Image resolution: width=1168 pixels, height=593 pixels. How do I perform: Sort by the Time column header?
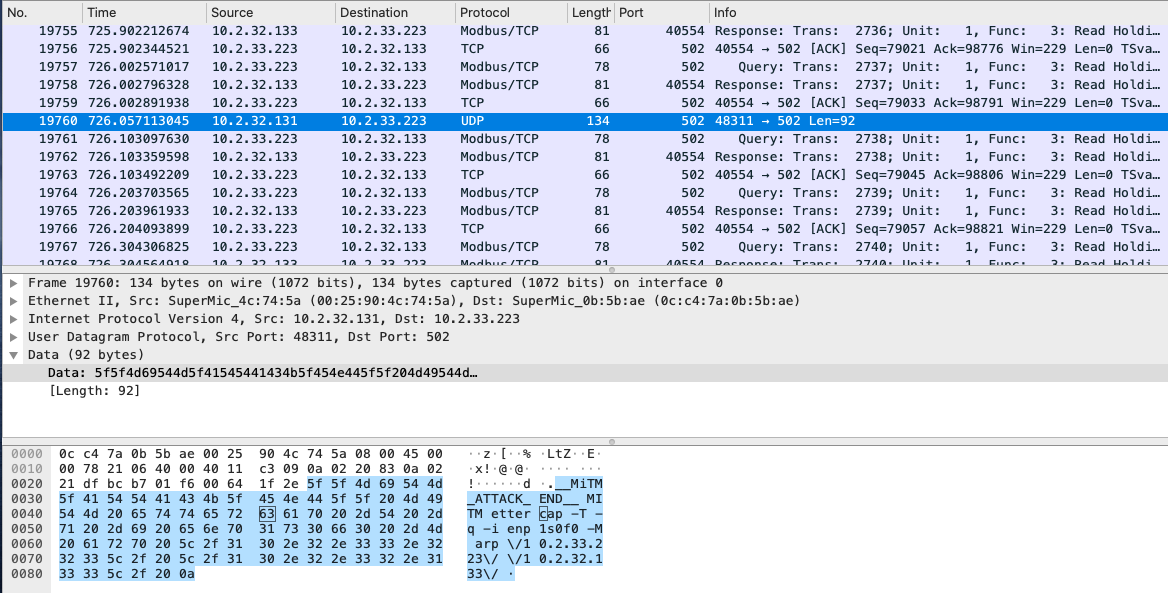click(144, 13)
